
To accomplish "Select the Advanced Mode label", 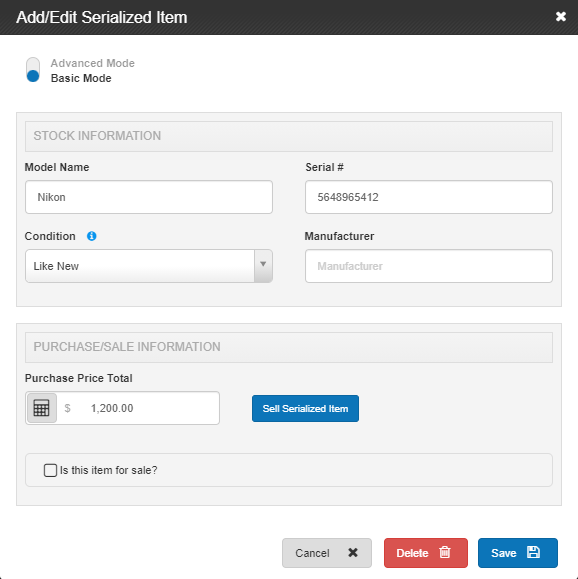I will [x=93, y=63].
